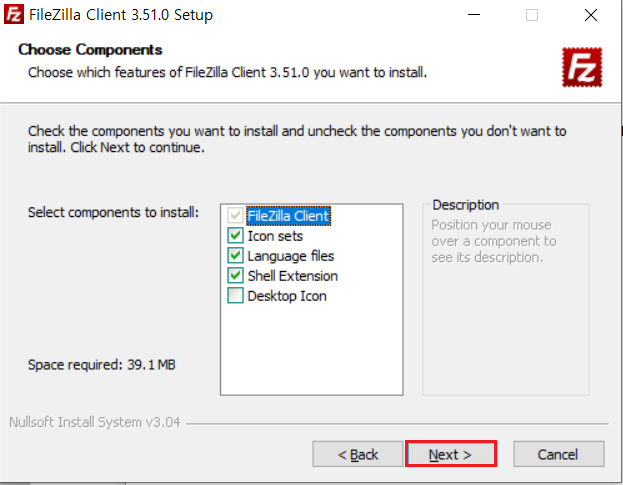Select the highlighted FileZilla Client label
The image size is (623, 485).
[x=288, y=216]
